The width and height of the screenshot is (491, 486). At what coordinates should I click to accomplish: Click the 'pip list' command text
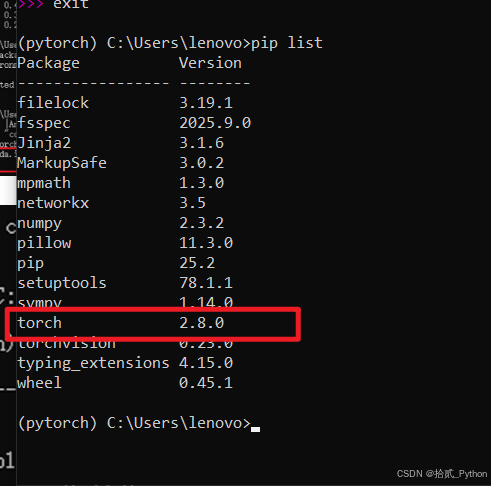[287, 43]
